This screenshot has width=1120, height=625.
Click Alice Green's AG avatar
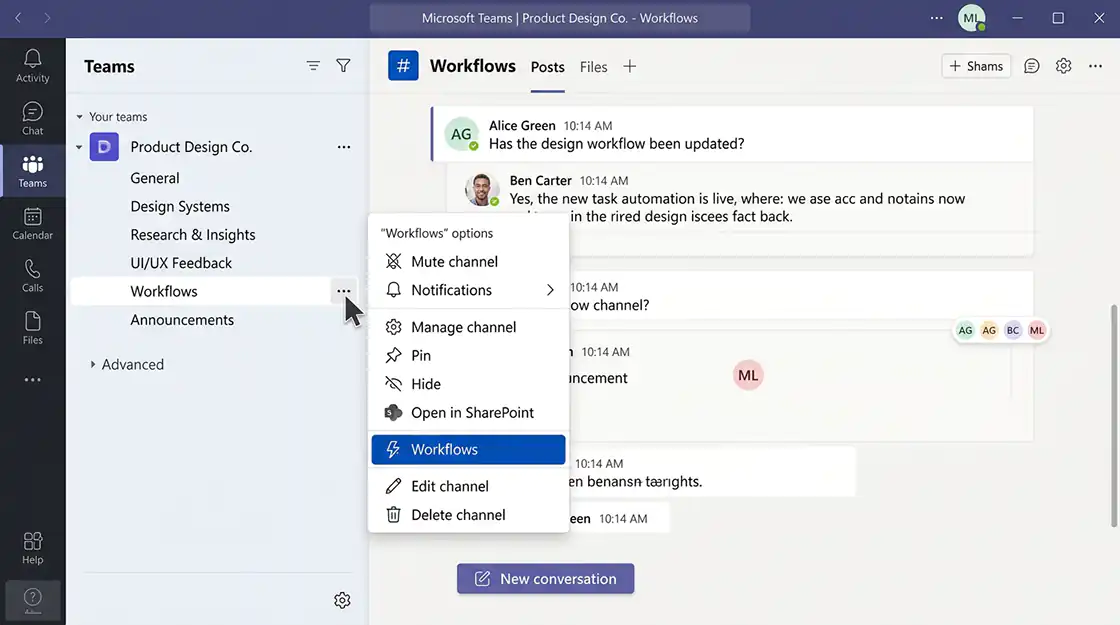(461, 134)
